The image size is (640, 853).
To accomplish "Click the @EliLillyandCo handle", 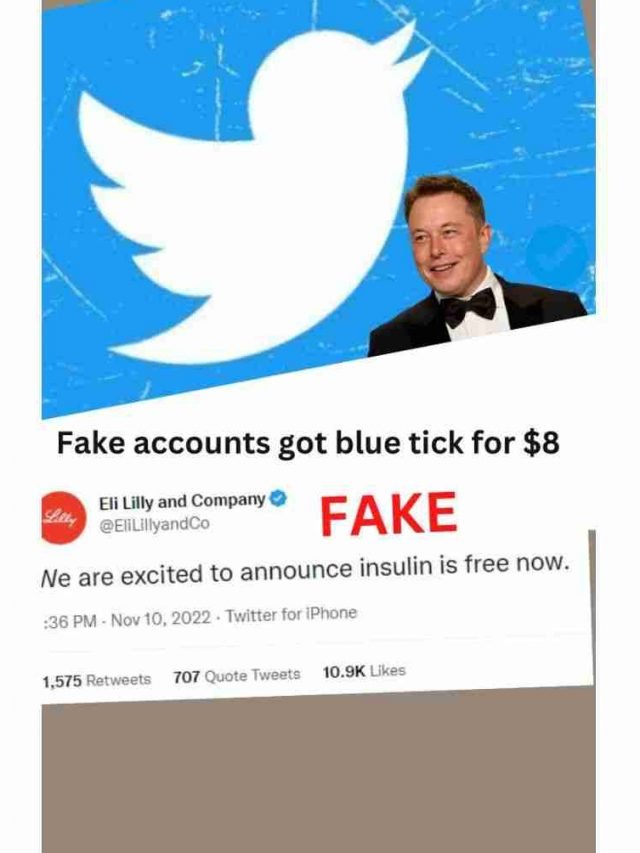I will tap(154, 524).
